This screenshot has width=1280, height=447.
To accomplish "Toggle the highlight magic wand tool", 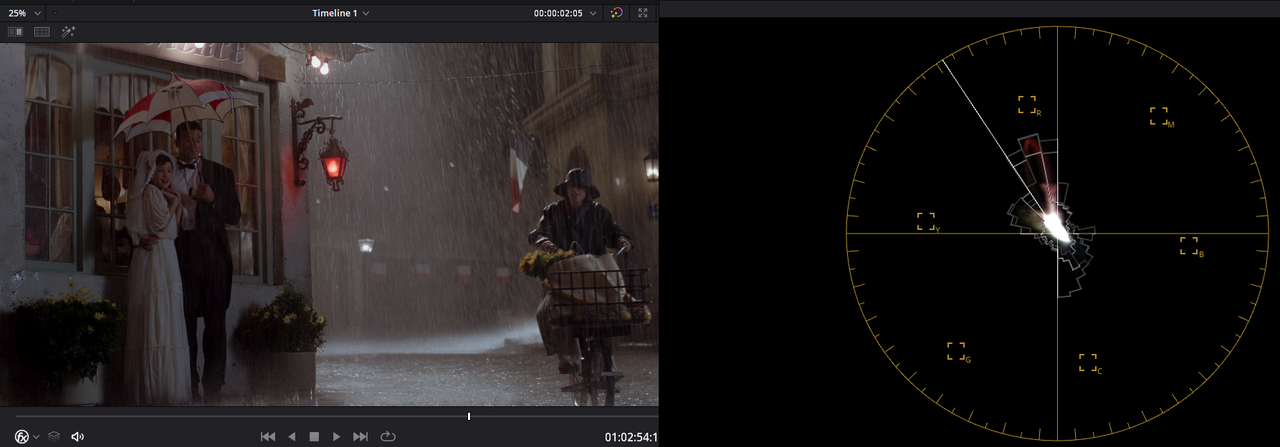I will pos(69,32).
